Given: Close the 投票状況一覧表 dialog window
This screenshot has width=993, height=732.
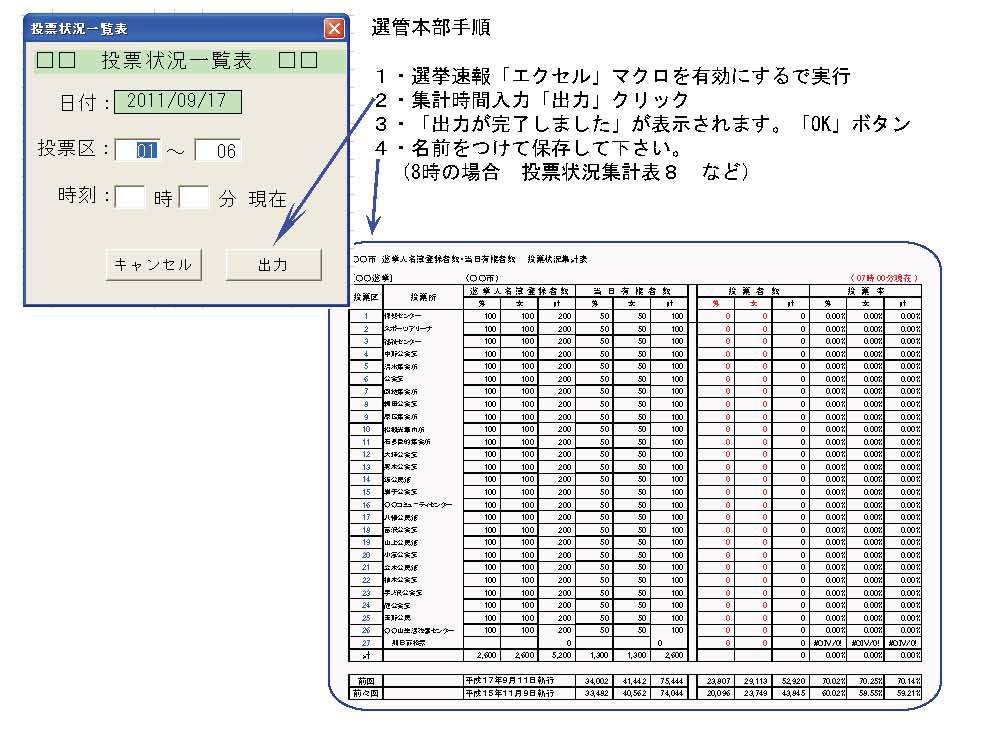Looking at the screenshot, I should [333, 28].
